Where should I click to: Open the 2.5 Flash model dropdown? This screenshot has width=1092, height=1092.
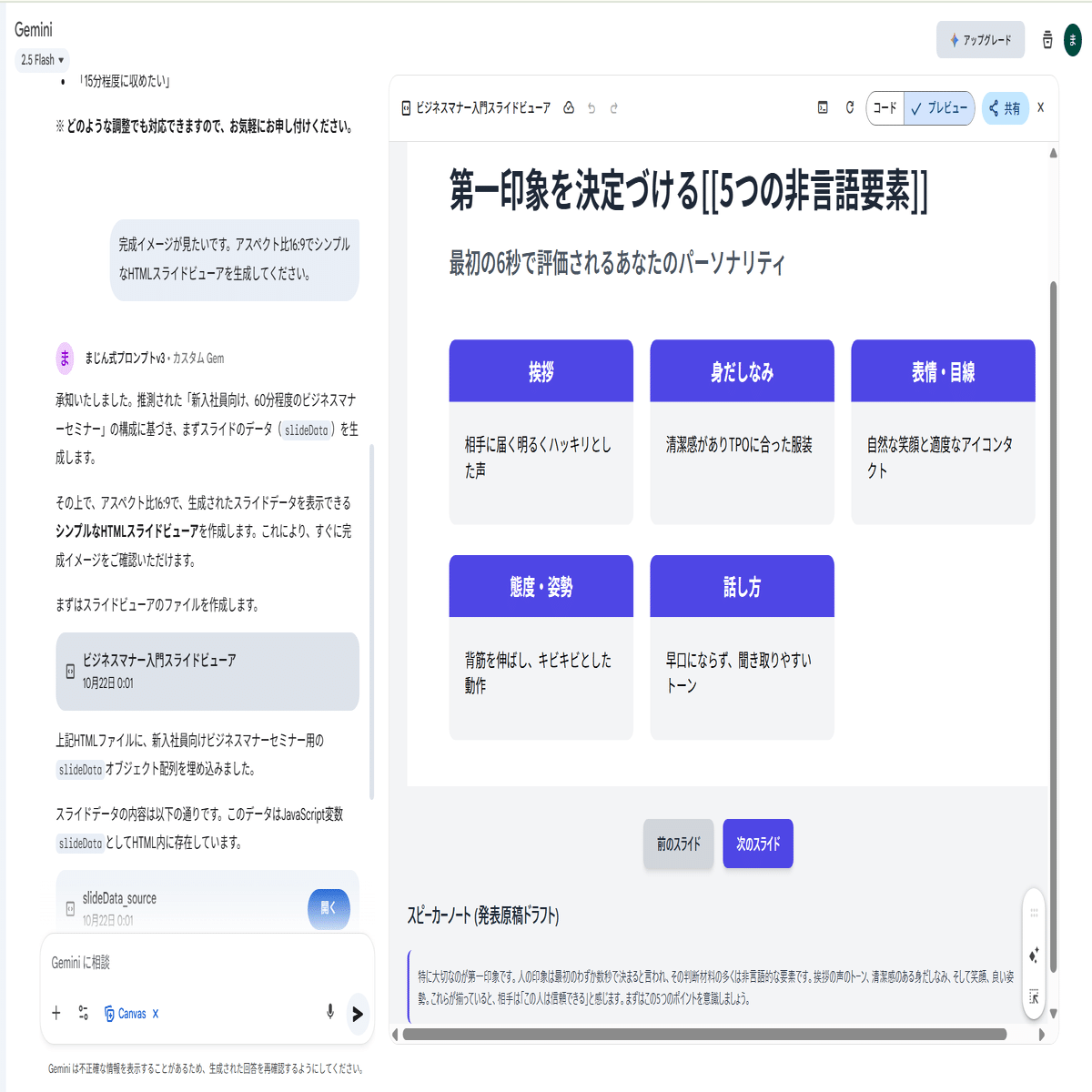pyautogui.click(x=40, y=60)
